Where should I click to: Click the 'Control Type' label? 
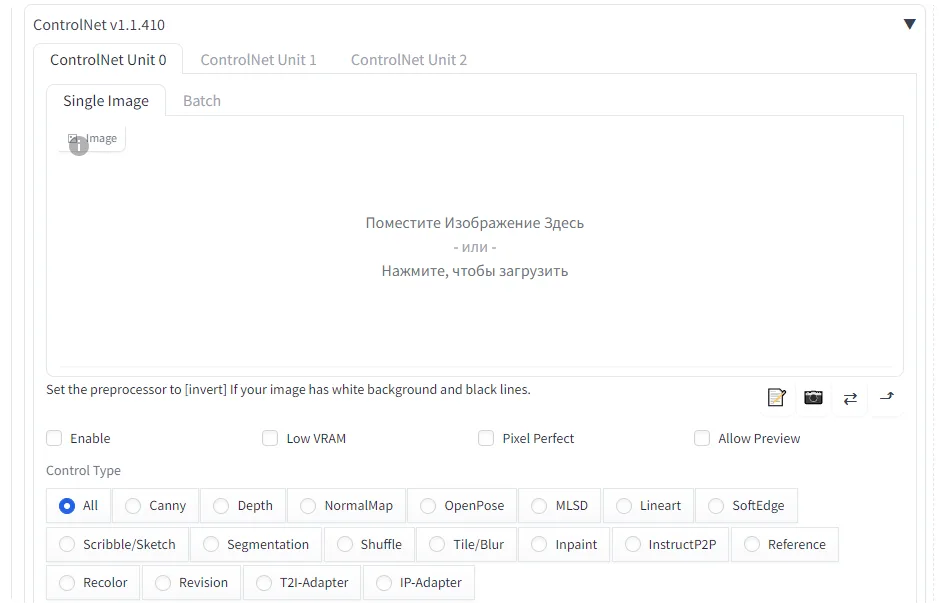[83, 470]
